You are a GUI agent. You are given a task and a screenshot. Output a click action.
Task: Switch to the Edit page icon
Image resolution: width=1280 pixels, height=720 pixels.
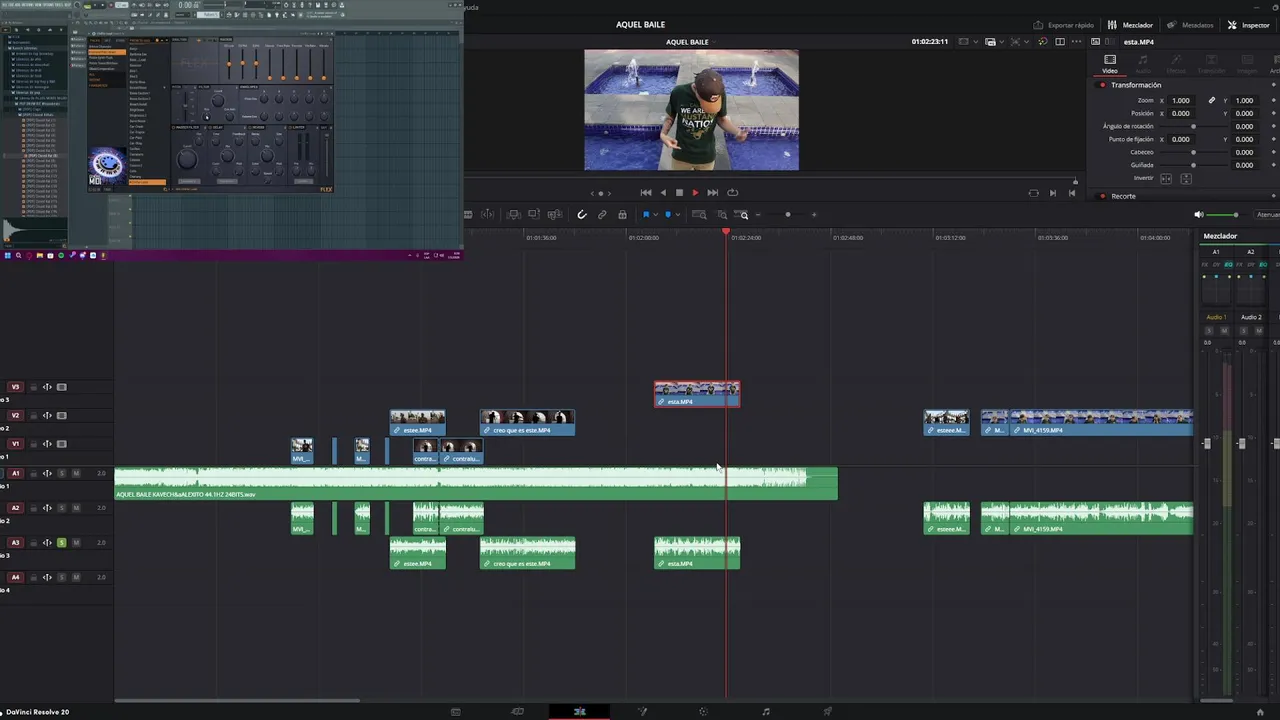coord(579,711)
